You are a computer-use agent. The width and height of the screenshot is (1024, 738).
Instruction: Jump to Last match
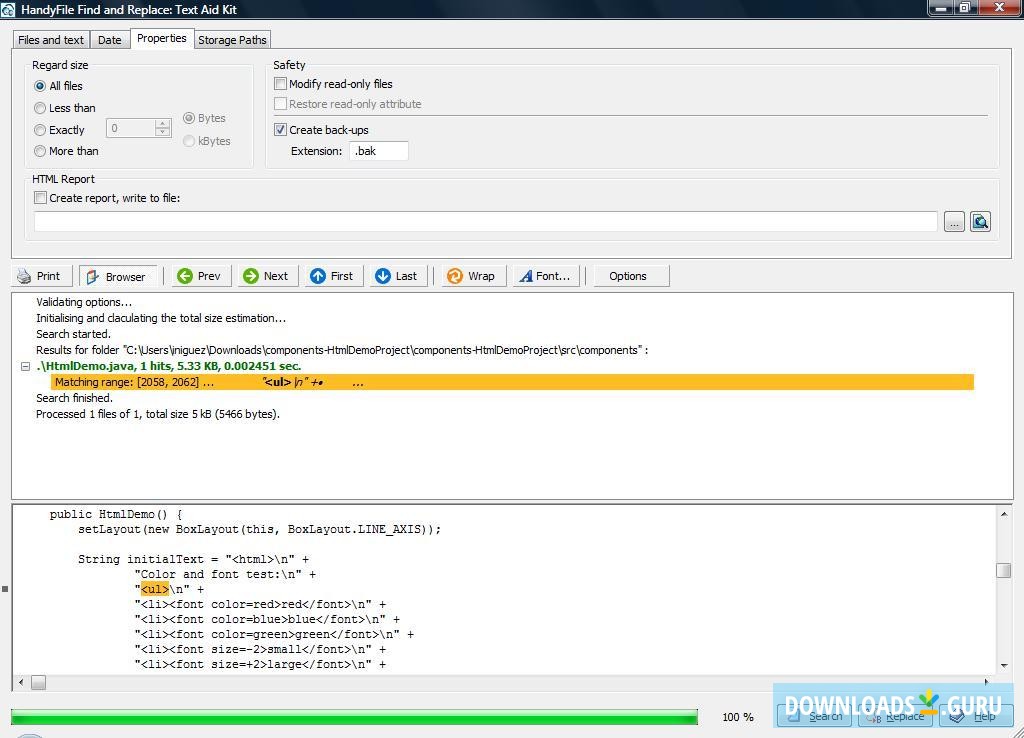point(398,276)
